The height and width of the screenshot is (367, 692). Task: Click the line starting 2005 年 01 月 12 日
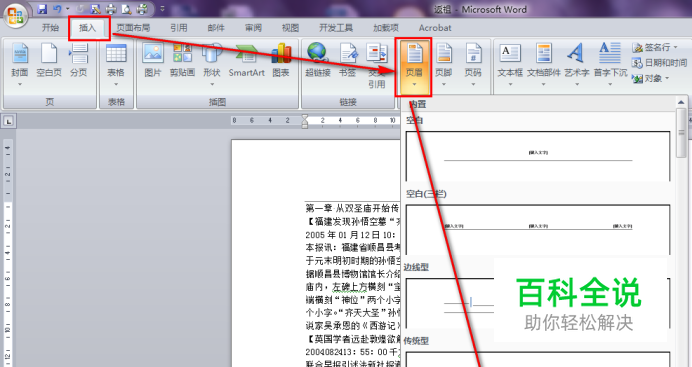(x=352, y=235)
